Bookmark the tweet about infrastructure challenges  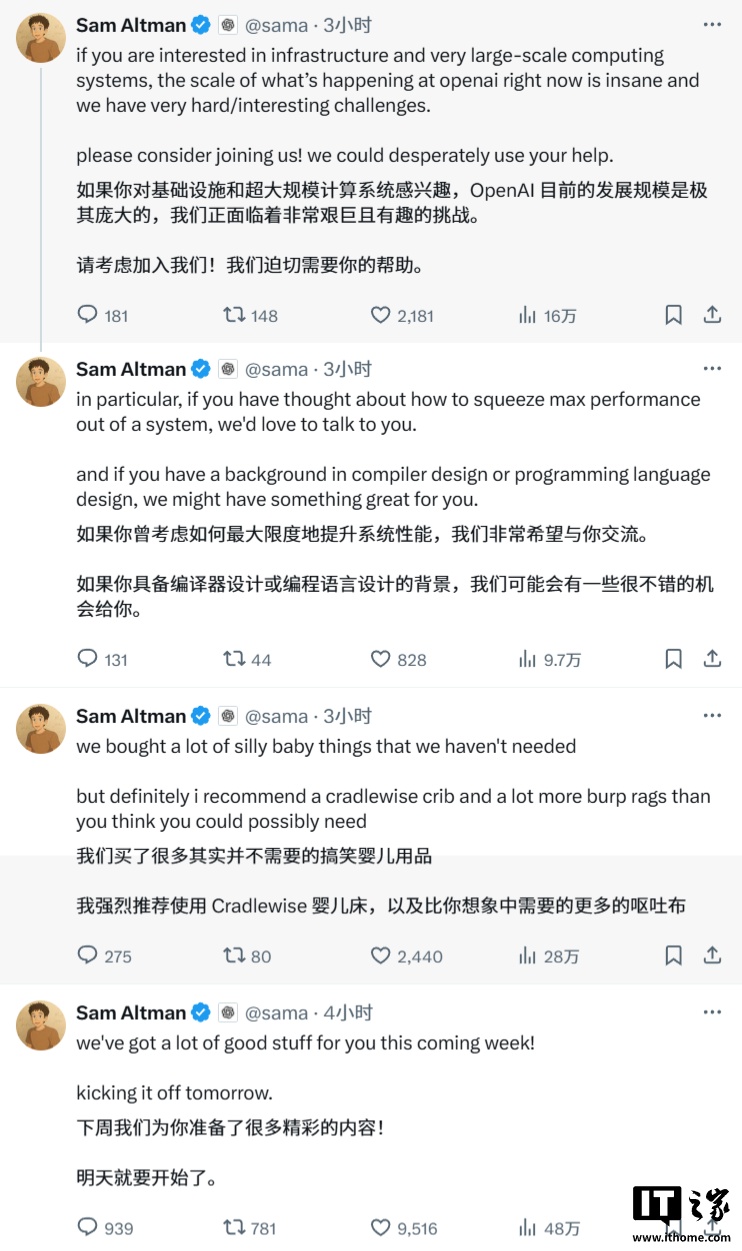pyautogui.click(x=674, y=315)
